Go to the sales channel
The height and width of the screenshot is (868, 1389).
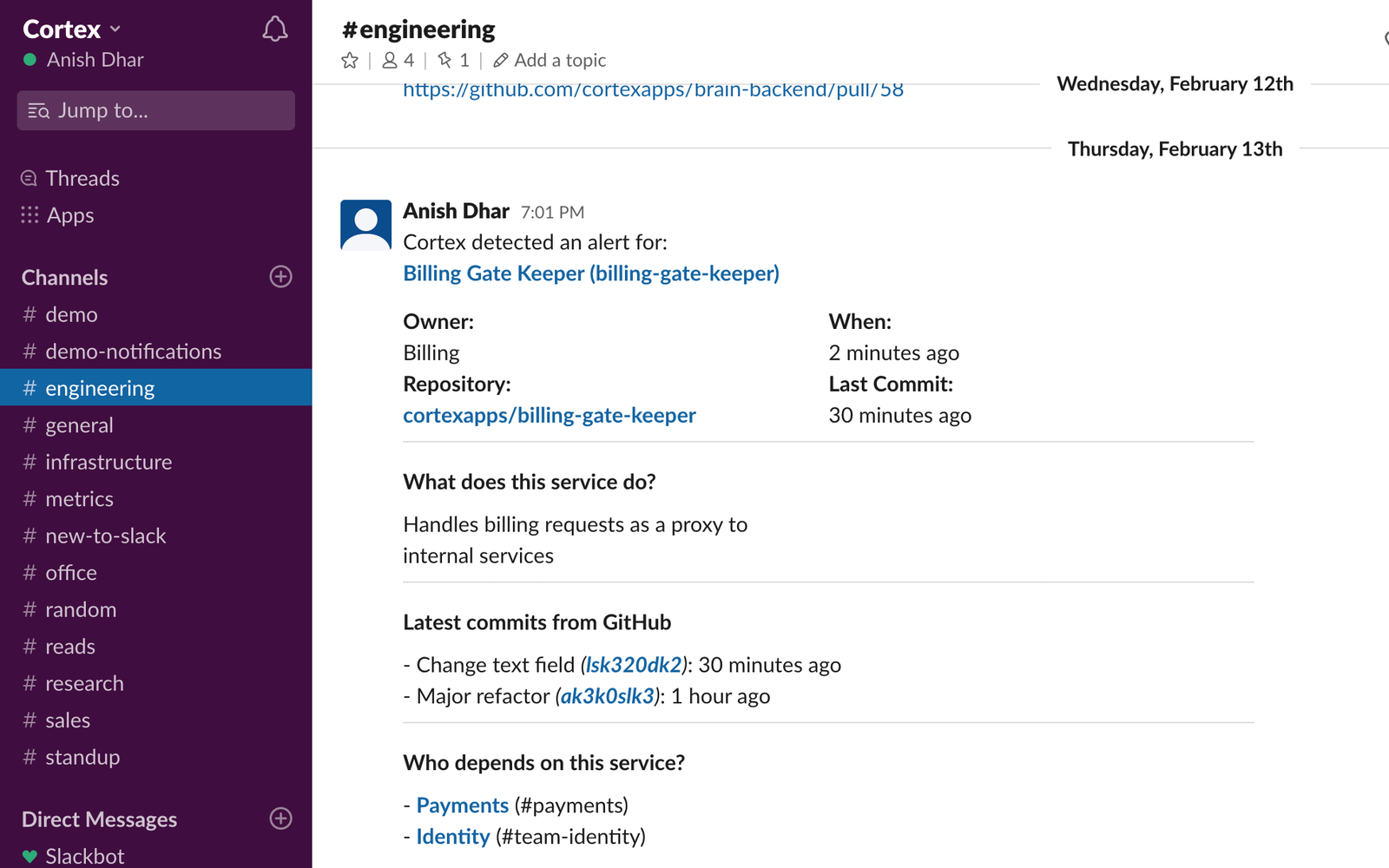156,720
